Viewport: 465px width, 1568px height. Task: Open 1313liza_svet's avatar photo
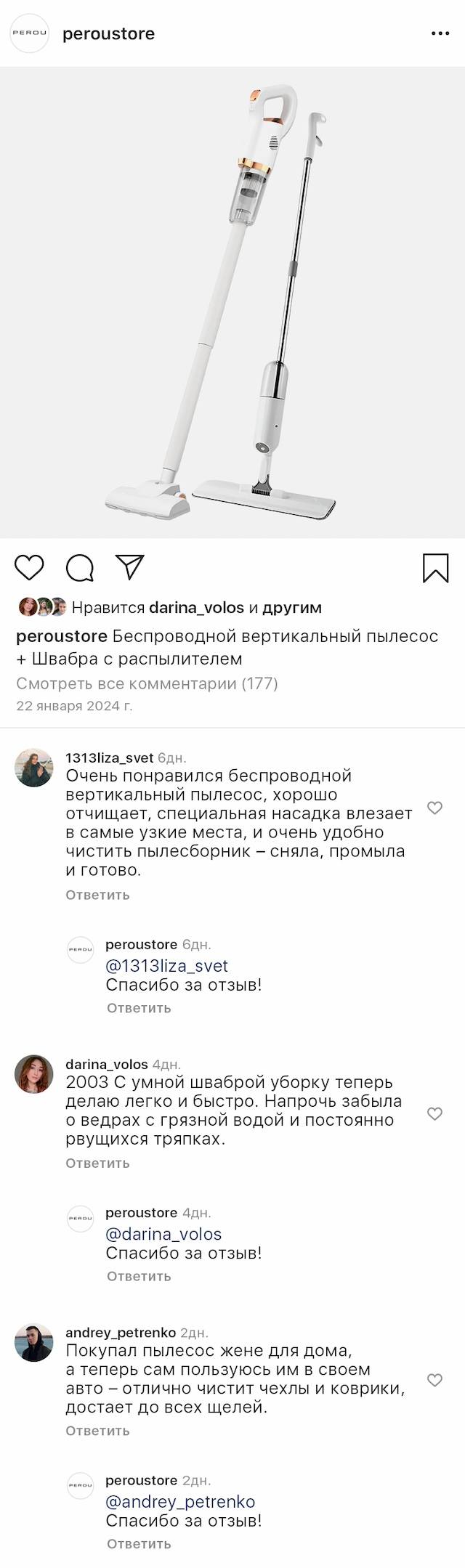[x=34, y=768]
